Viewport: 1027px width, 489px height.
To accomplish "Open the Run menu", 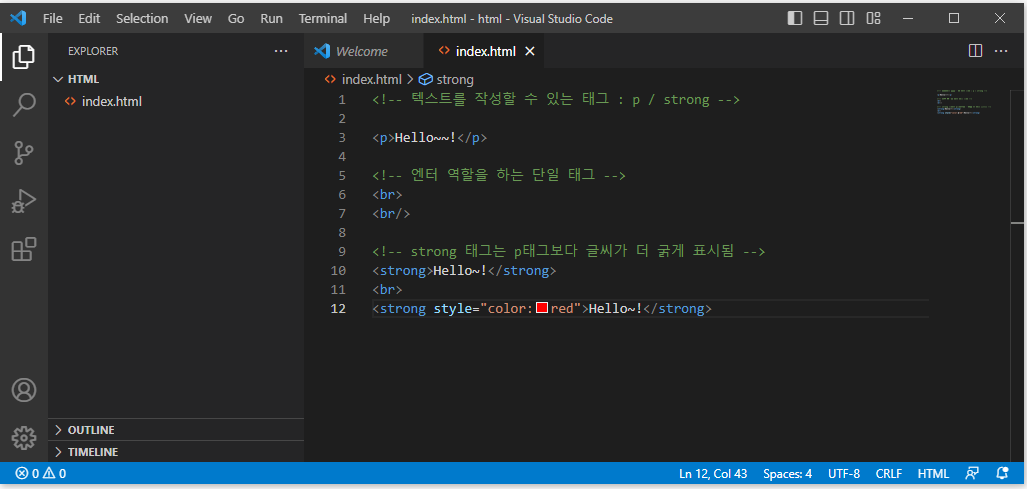I will tap(271, 18).
